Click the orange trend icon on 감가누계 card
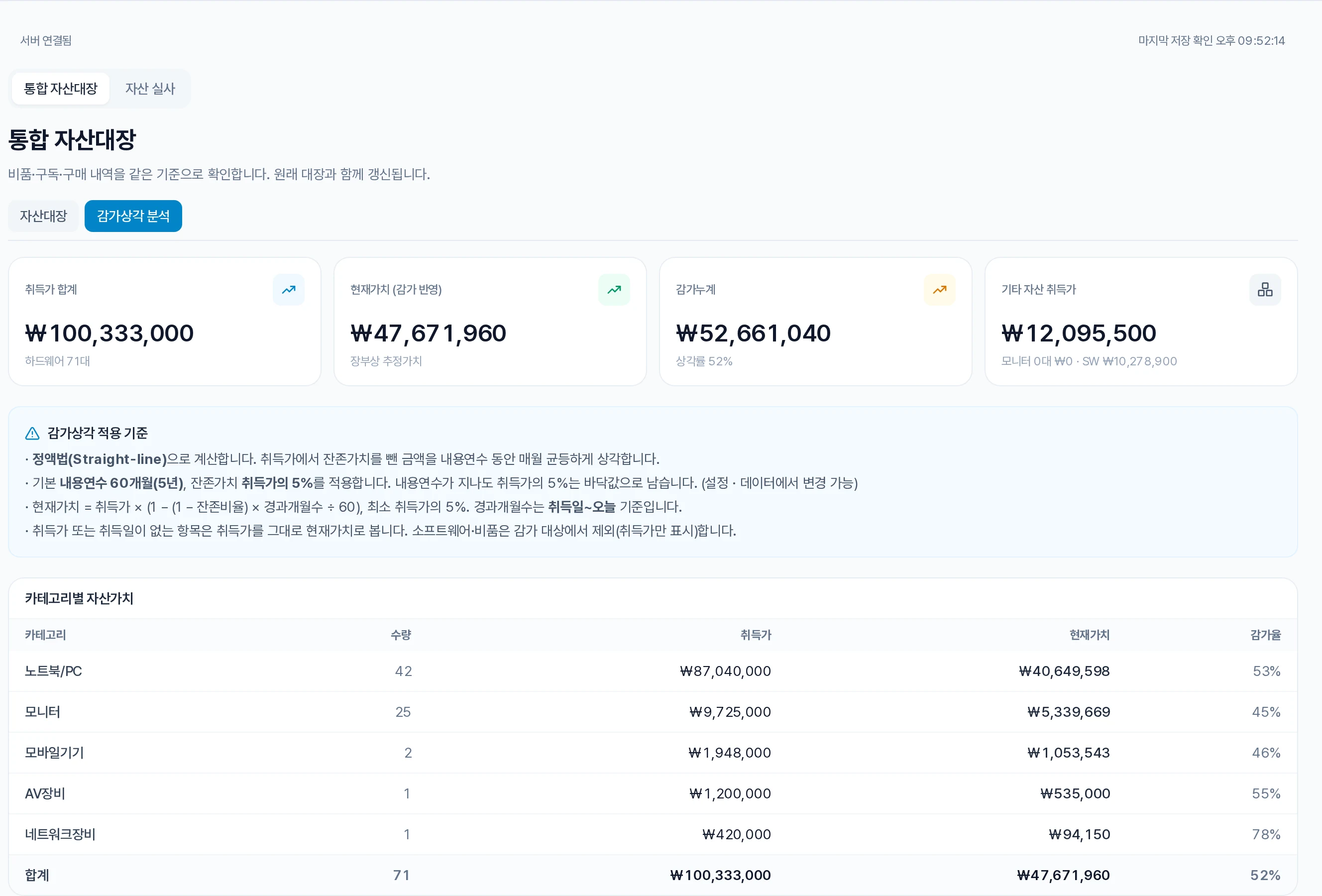The height and width of the screenshot is (896, 1322). 939,290
